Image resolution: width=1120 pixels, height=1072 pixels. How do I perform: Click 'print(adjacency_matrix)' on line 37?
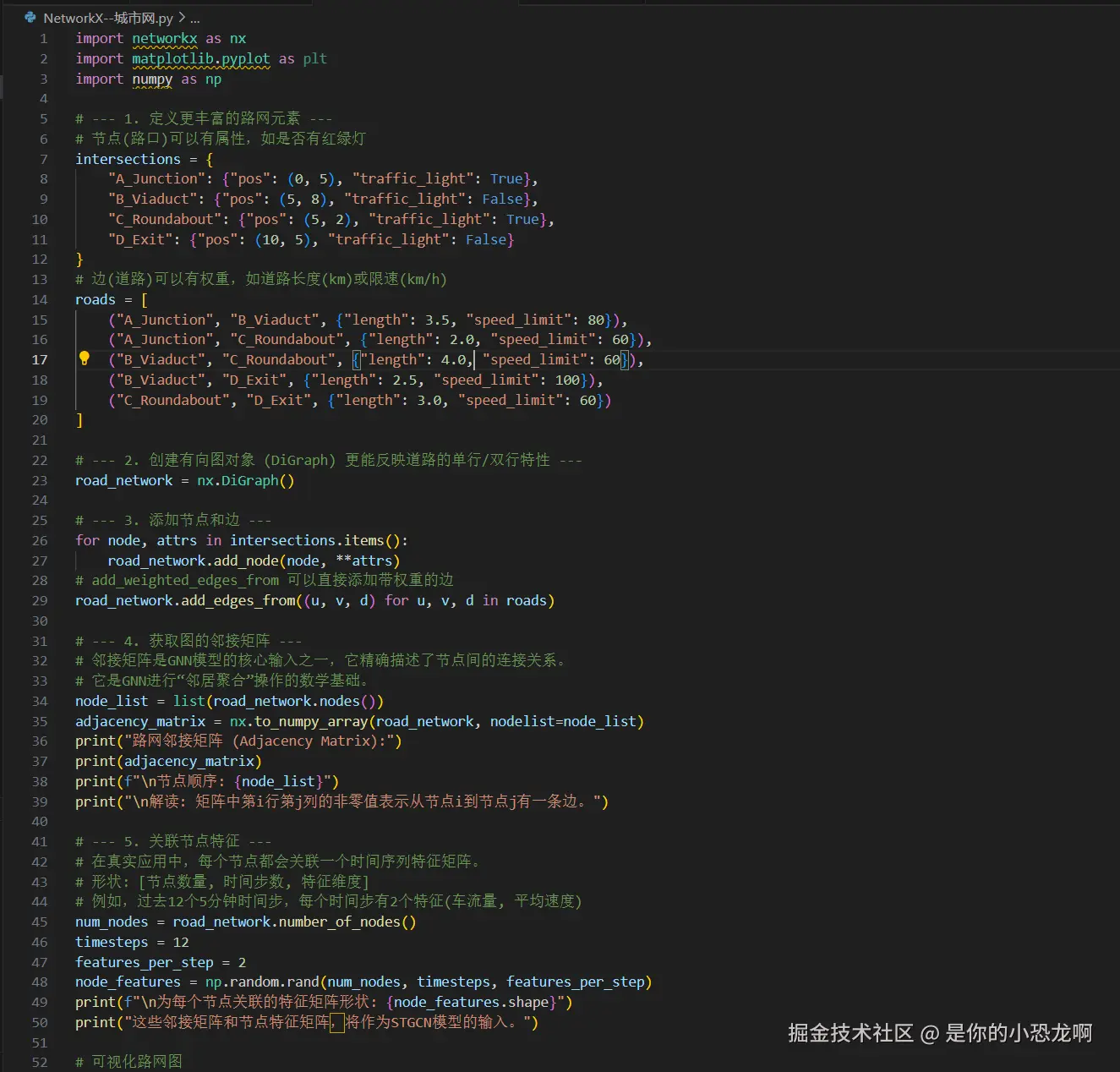(x=168, y=762)
